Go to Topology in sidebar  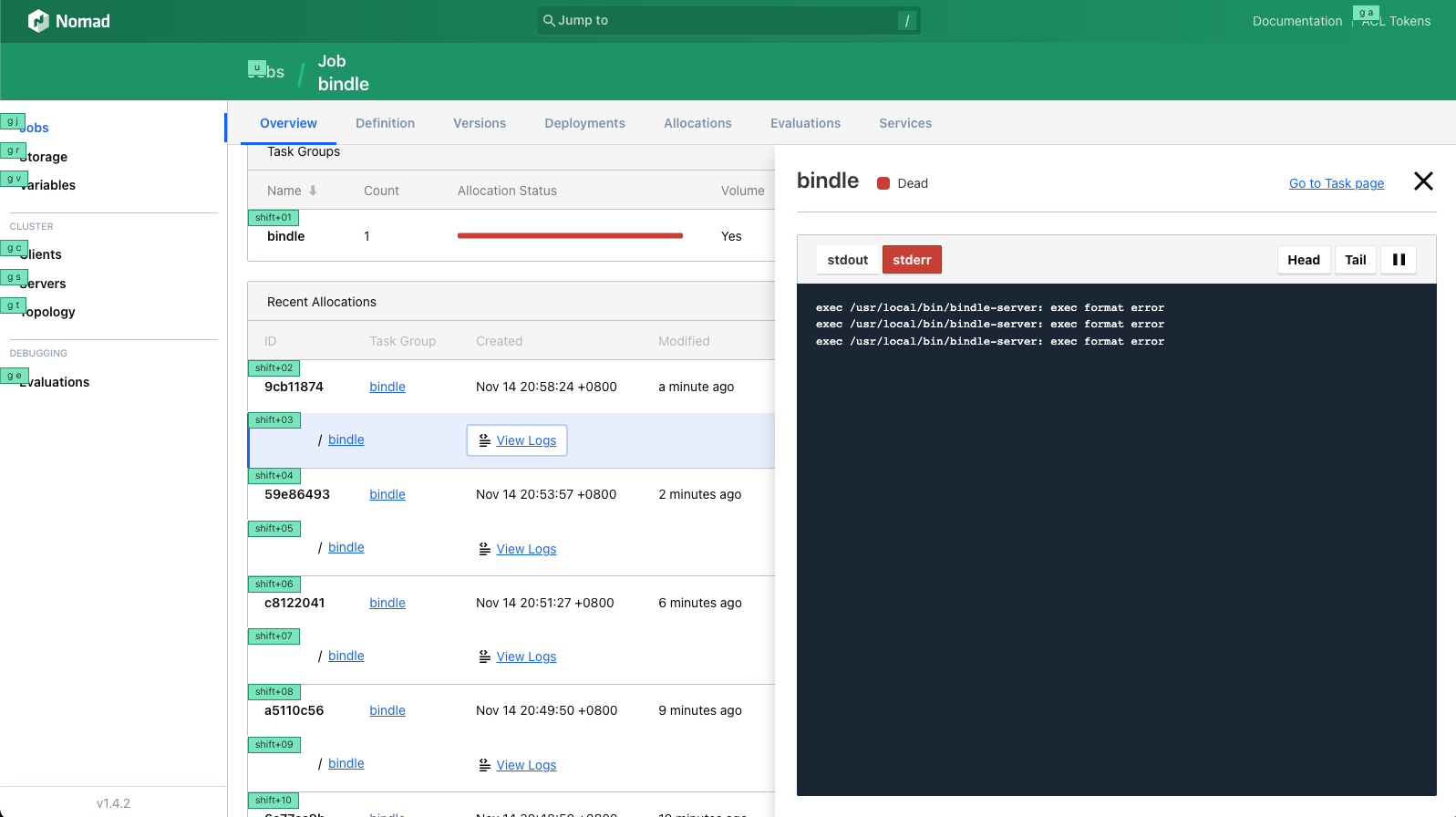[x=47, y=312]
